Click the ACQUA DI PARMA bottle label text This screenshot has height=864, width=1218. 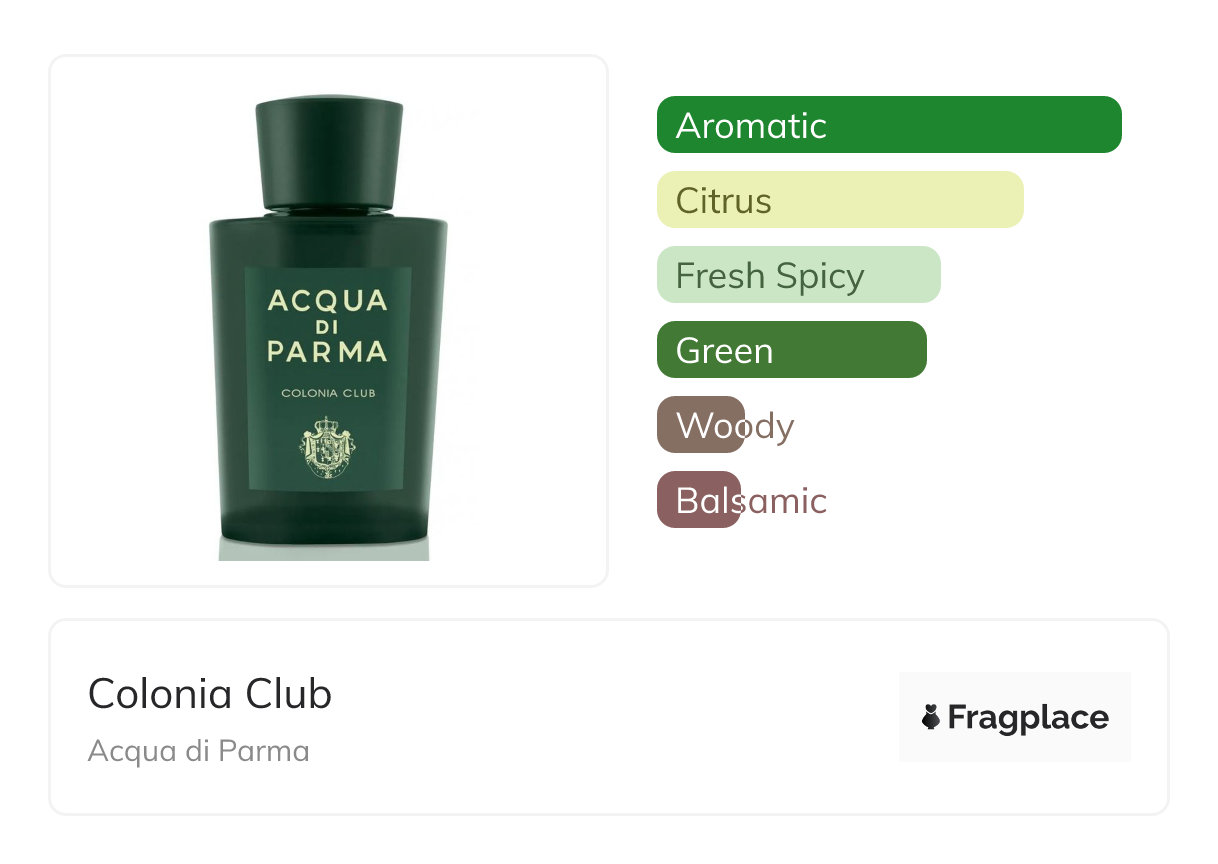click(328, 325)
